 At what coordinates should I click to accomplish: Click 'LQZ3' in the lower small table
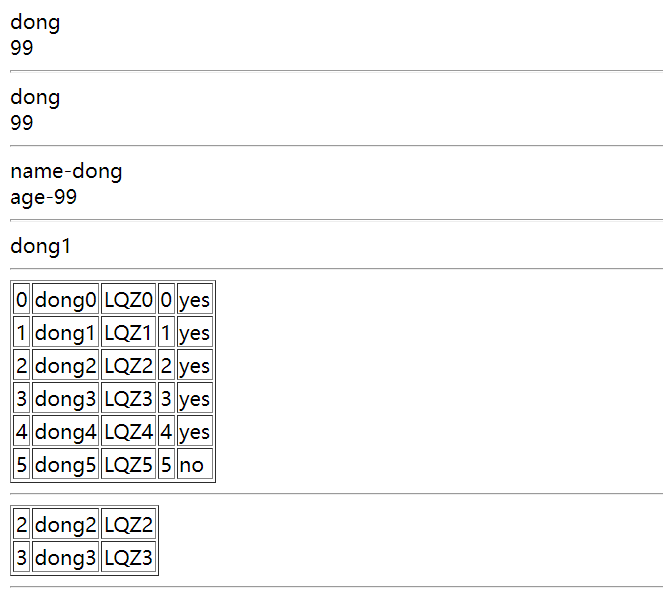coord(129,557)
